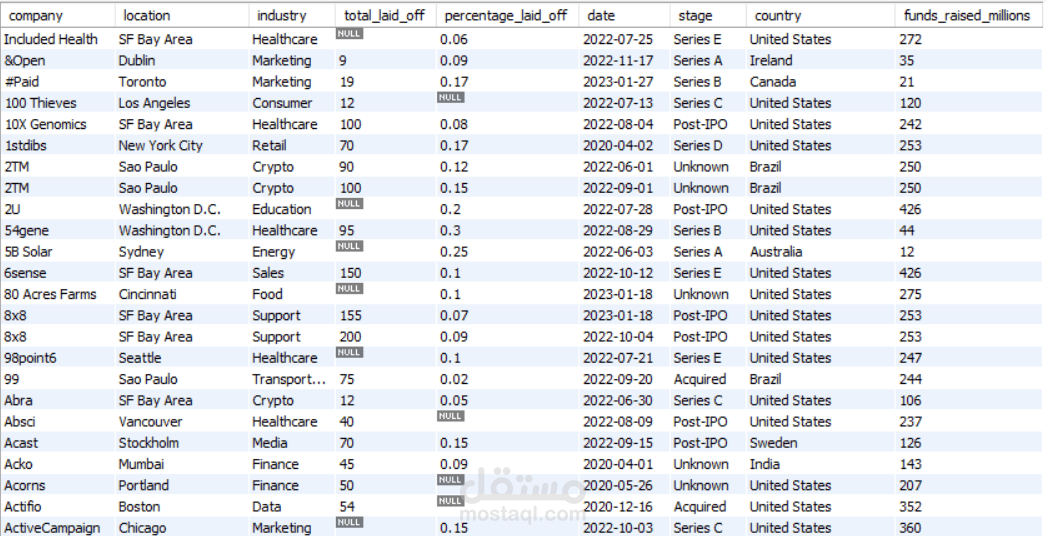The width and height of the screenshot is (1047, 536).
Task: Select the percentage_laid_off column header
Action: 507,15
